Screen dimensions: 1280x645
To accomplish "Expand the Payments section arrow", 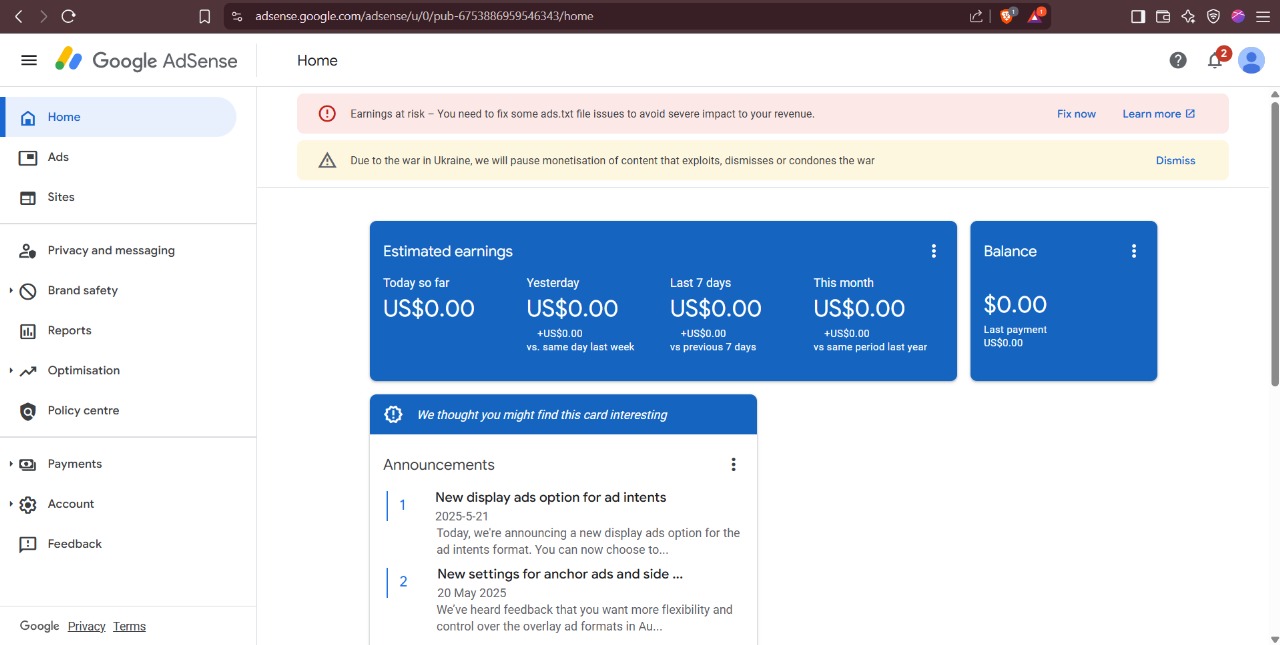I will click(11, 464).
